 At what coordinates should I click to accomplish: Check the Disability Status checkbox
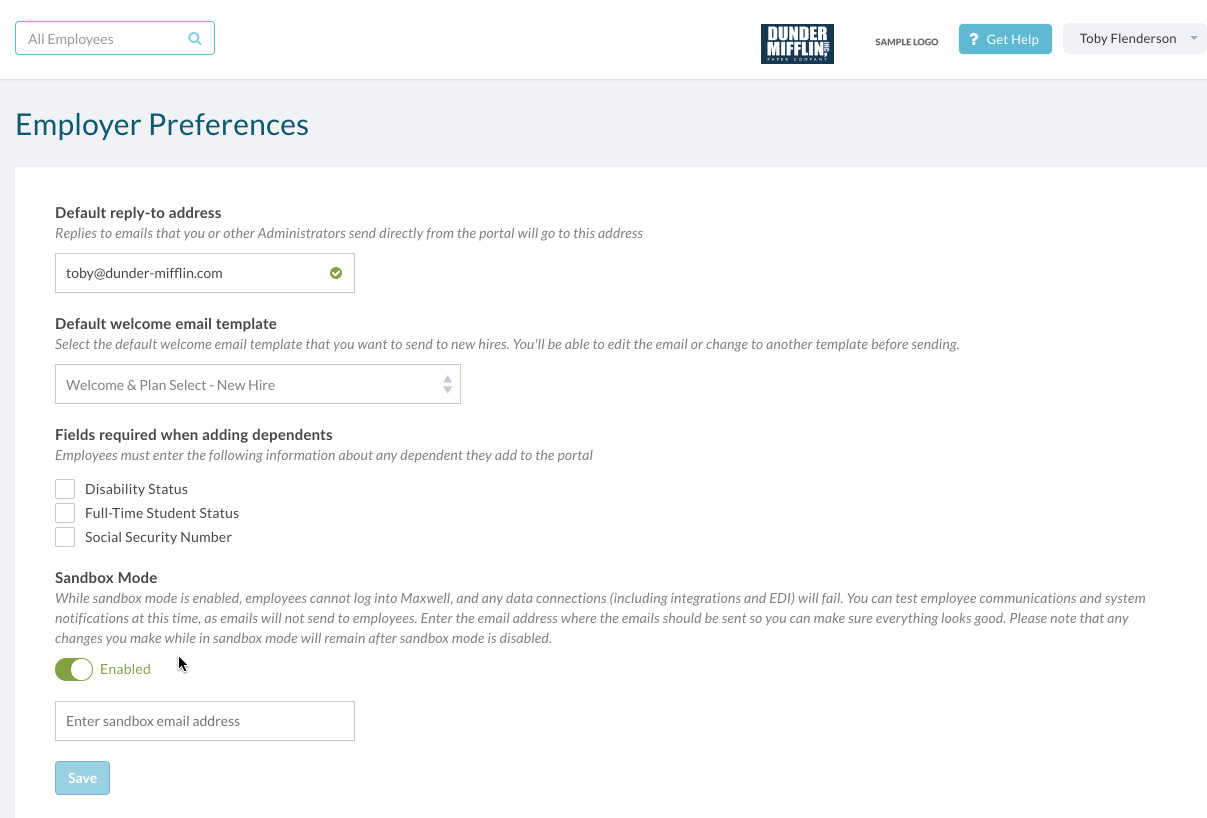(65, 489)
